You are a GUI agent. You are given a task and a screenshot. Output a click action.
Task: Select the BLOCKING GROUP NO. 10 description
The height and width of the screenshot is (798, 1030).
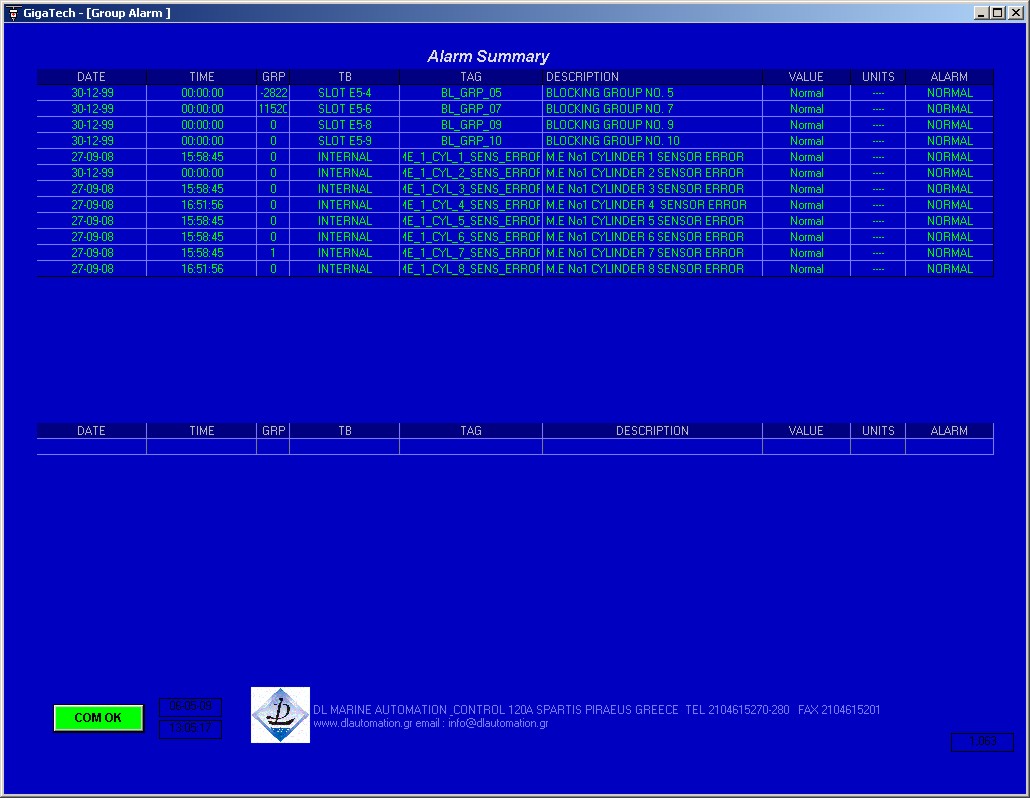[612, 141]
